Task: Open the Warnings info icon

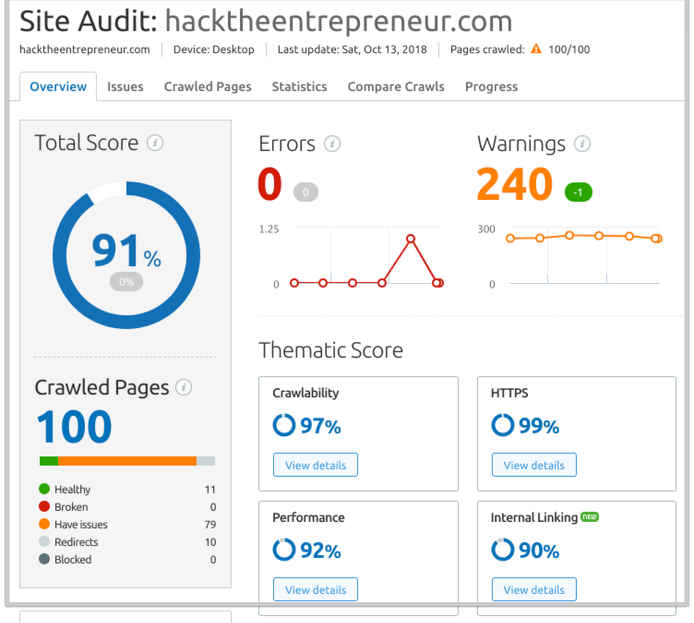Action: [x=582, y=144]
